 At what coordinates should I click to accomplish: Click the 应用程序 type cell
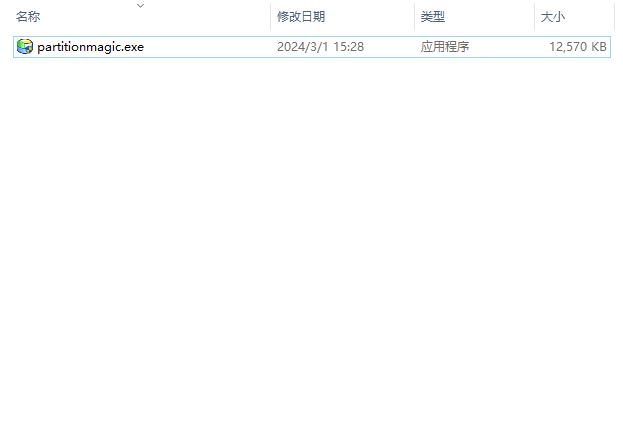(445, 47)
